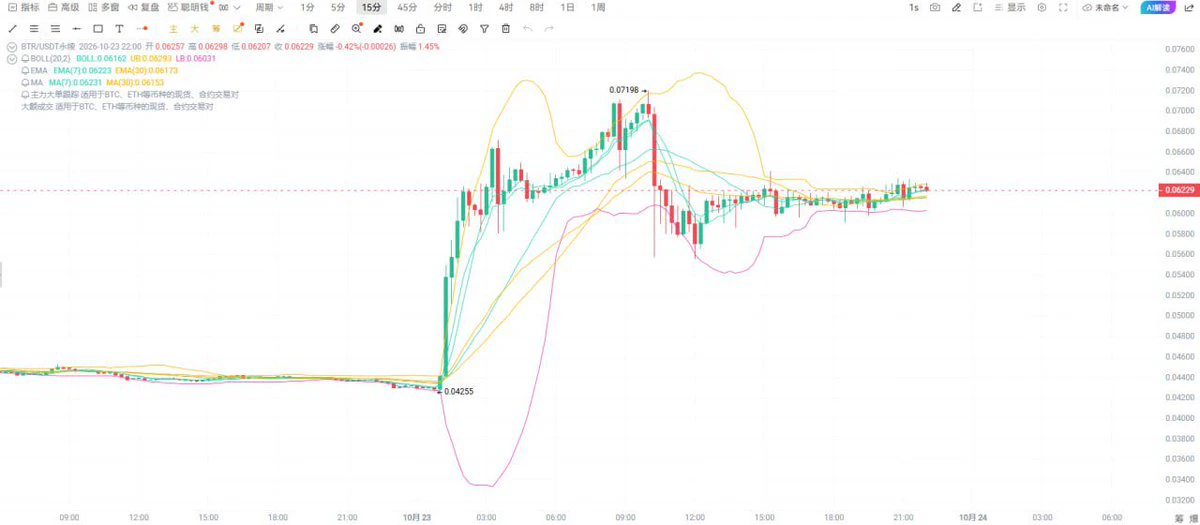Click the bell icon beside MA
This screenshot has height=525, width=1200.
(x=25, y=82)
